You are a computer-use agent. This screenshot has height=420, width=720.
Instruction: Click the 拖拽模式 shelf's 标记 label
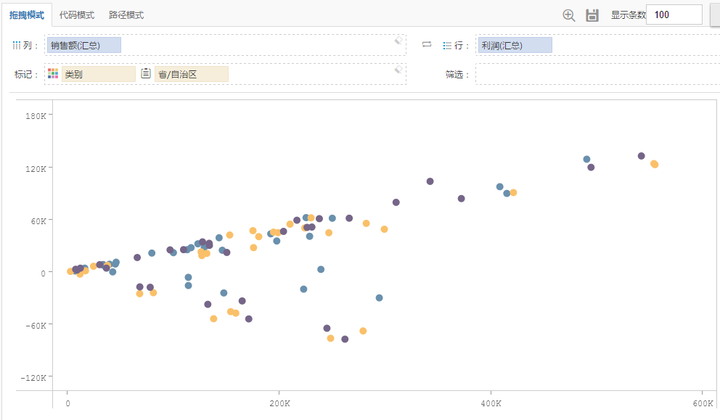[23, 74]
